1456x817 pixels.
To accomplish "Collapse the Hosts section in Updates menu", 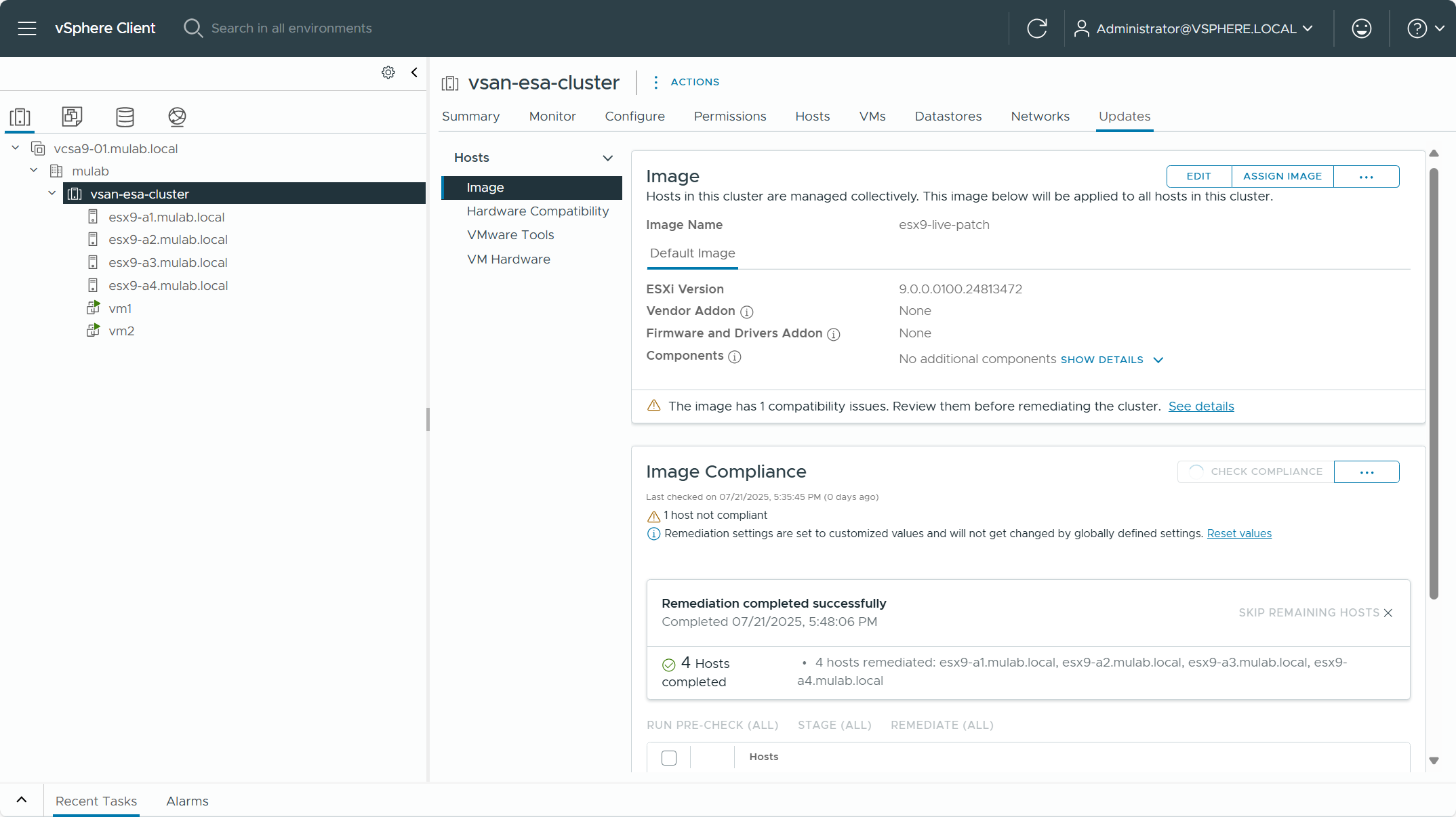I will (607, 158).
